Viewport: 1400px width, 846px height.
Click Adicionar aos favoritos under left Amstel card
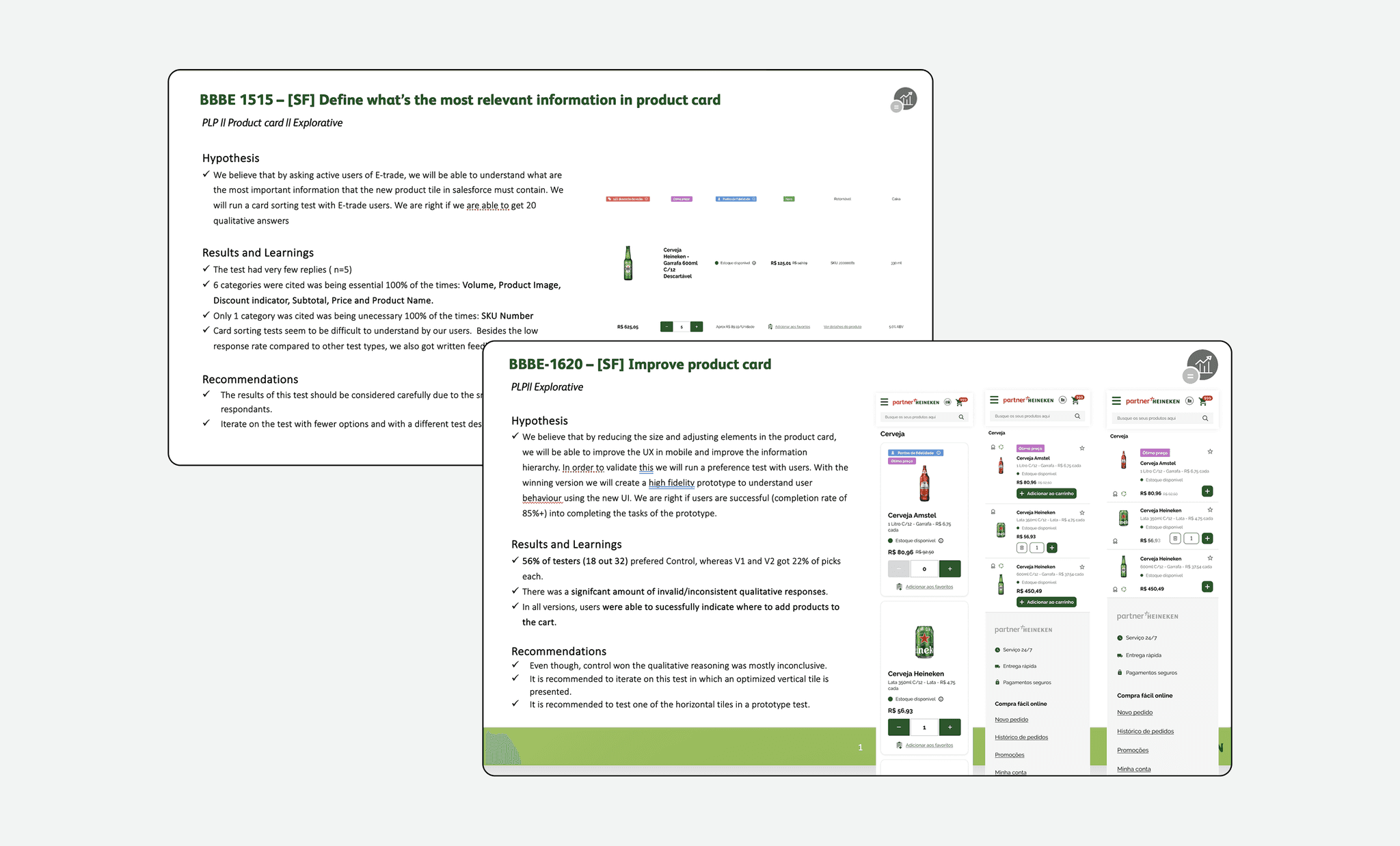click(x=929, y=587)
